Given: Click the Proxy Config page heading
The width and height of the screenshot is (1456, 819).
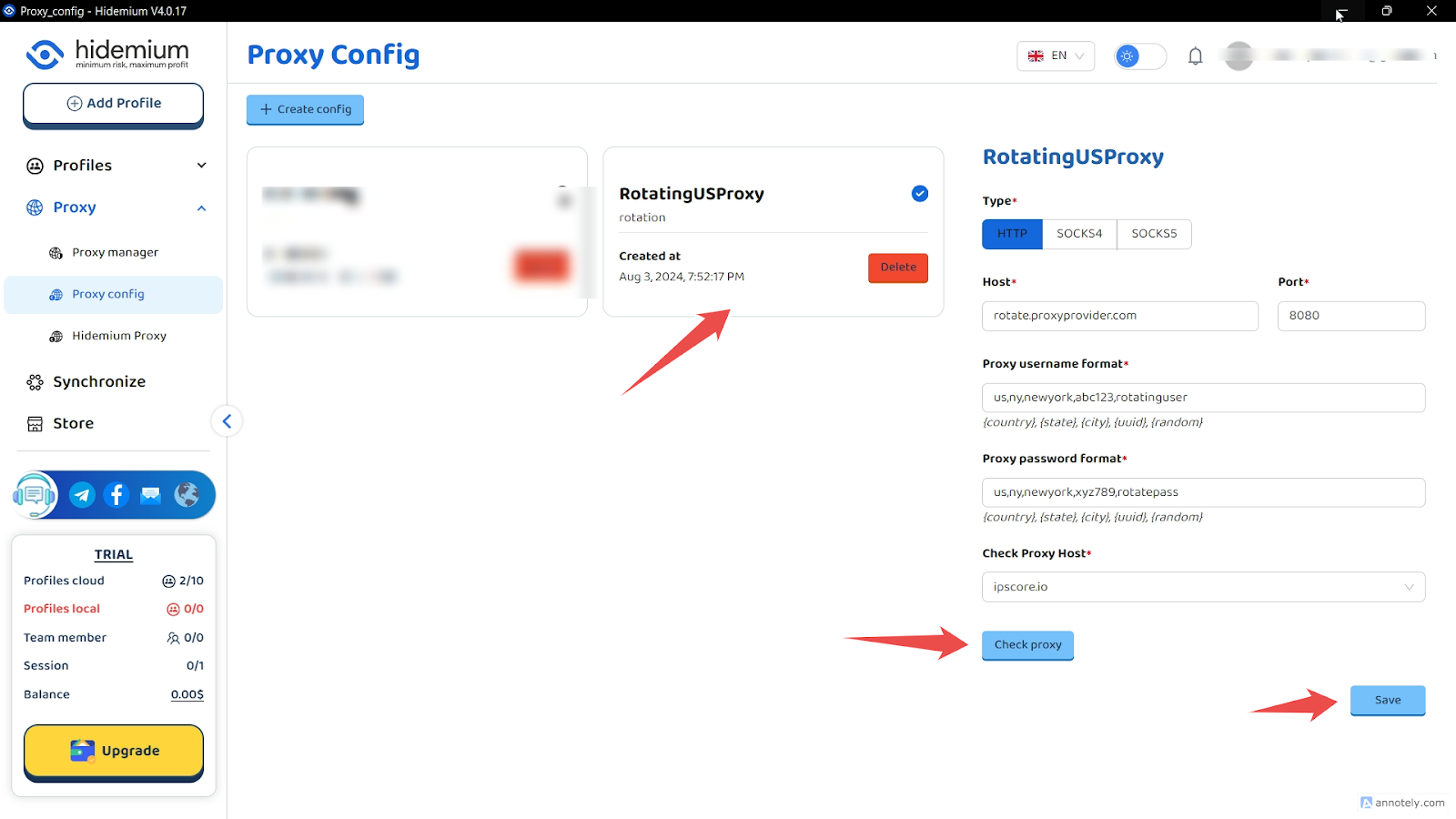Looking at the screenshot, I should [333, 56].
